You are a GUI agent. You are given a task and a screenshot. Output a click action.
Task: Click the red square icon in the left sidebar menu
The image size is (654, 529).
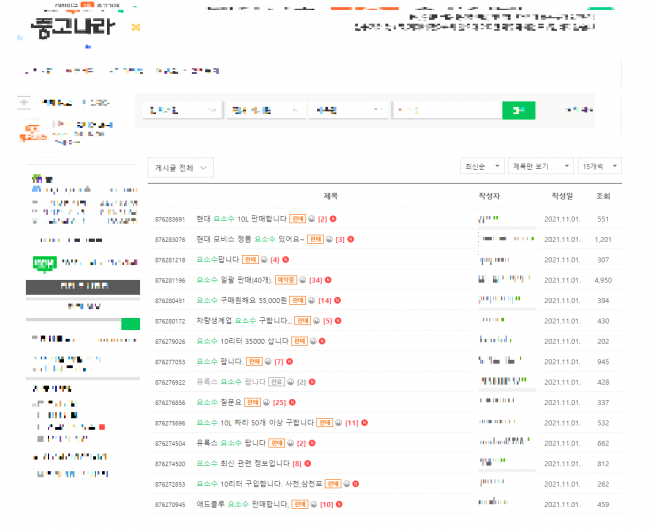point(102,427)
